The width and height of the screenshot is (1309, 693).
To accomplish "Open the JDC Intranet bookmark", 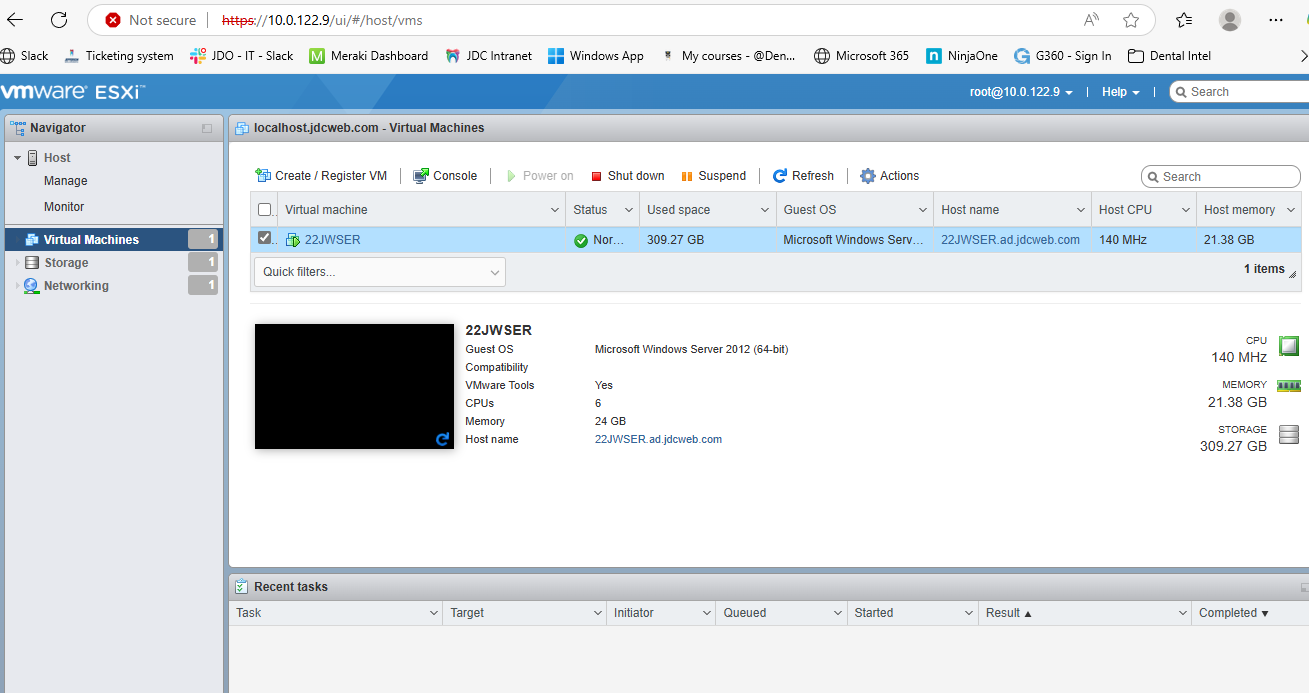I will 489,56.
